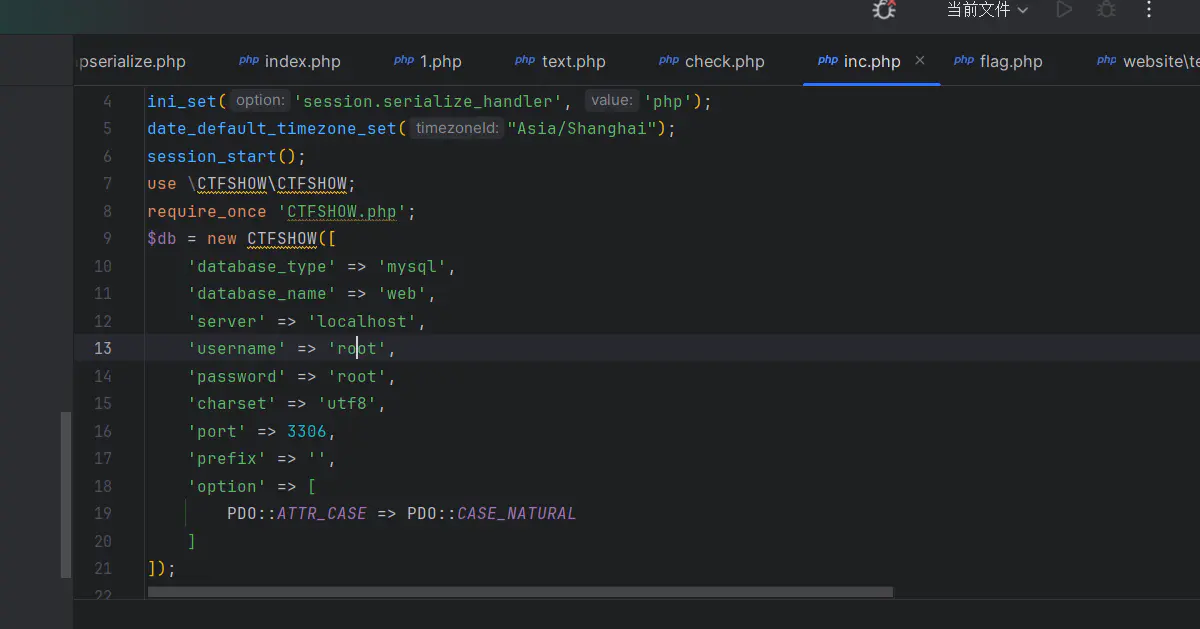Click the port number 3306
Viewport: 1200px width, 629px height.
307,431
